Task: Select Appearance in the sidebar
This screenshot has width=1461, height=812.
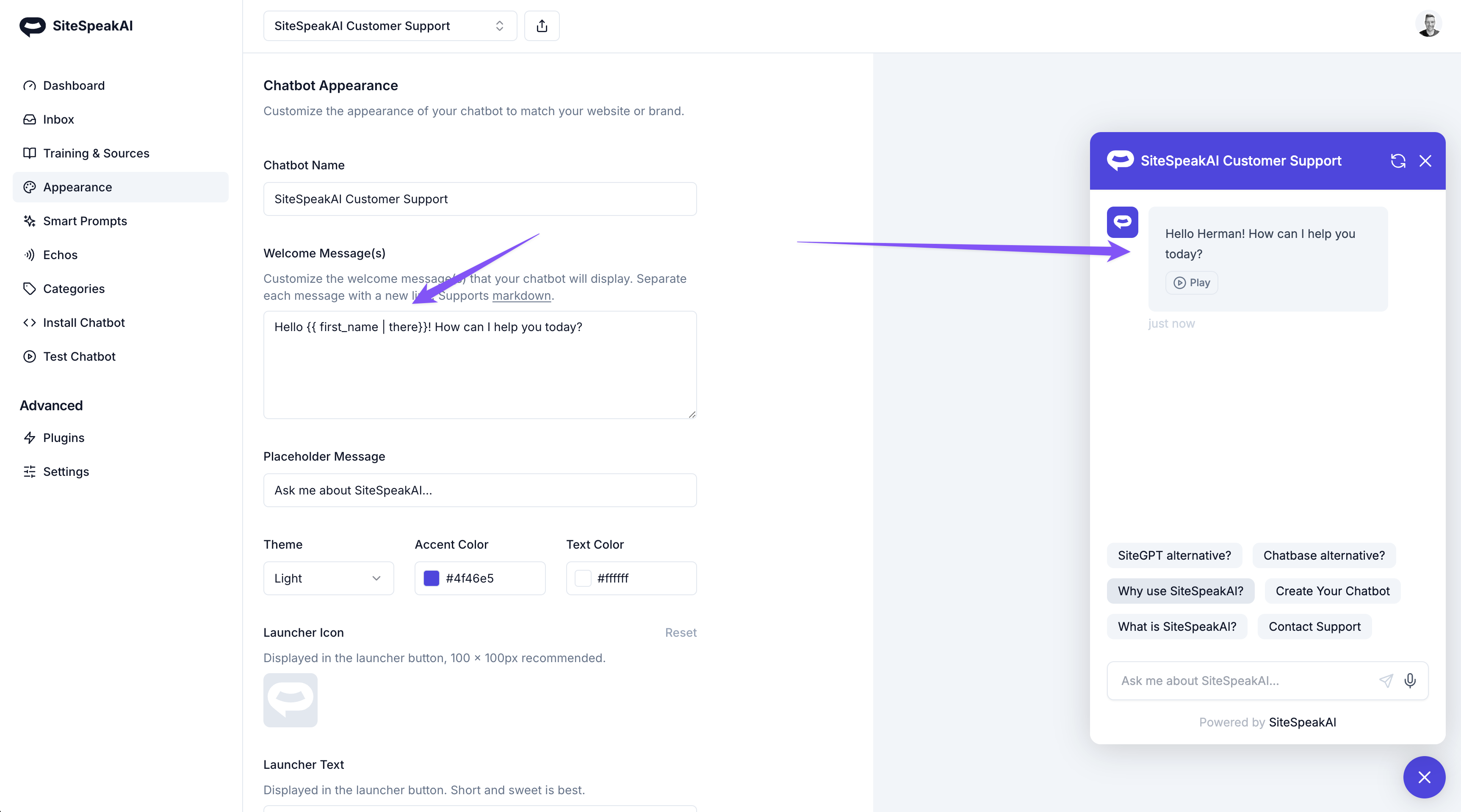Action: pyautogui.click(x=120, y=187)
